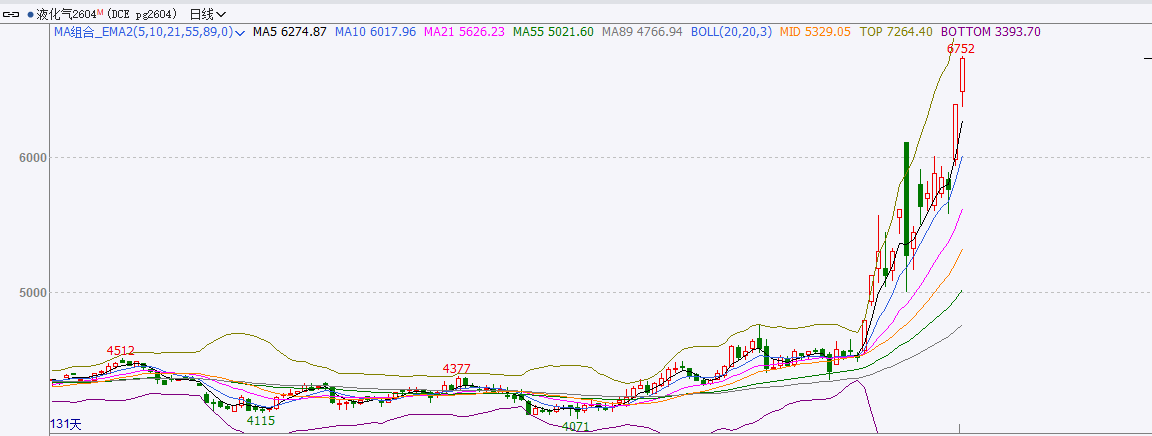Select the MA10 6017.96 legend
This screenshot has height=436, width=1152.
click(x=375, y=32)
